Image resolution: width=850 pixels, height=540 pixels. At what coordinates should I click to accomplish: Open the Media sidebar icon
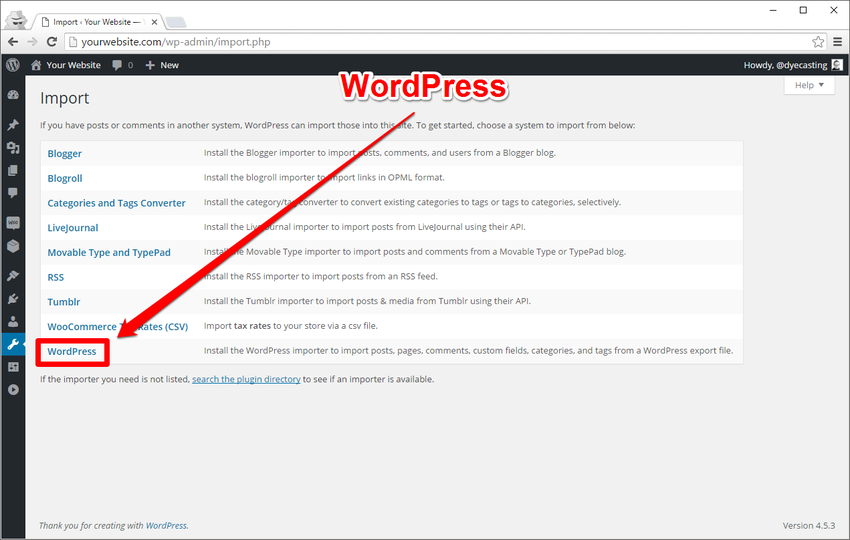click(x=13, y=147)
